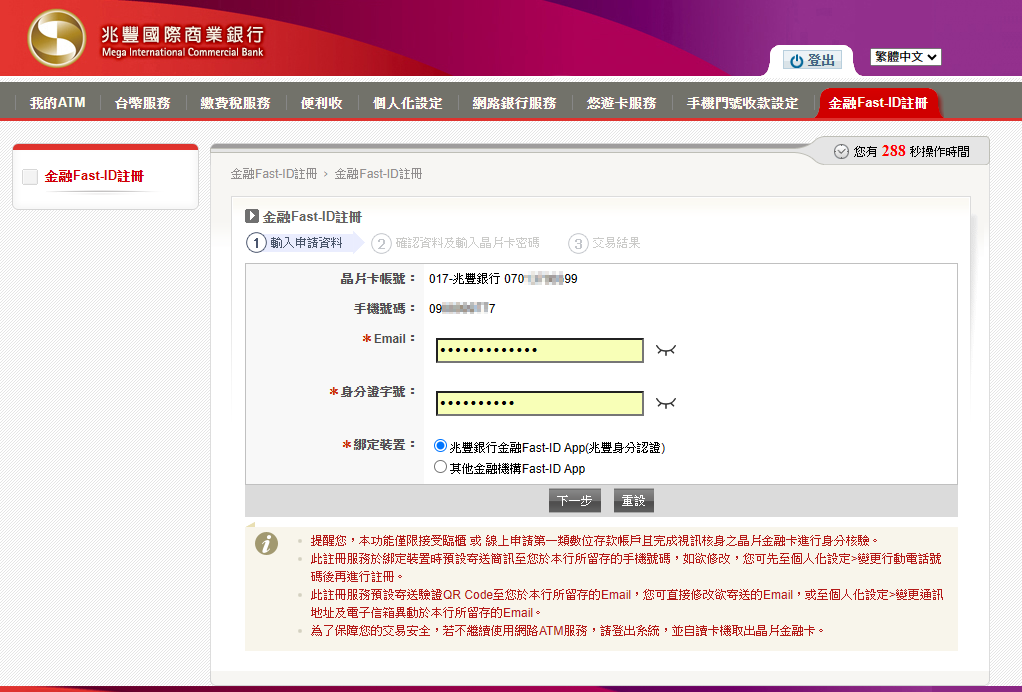Viewport: 1022px width, 692px height.
Task: Click the 017-兆豐銀行 account number value
Action: click(x=503, y=279)
